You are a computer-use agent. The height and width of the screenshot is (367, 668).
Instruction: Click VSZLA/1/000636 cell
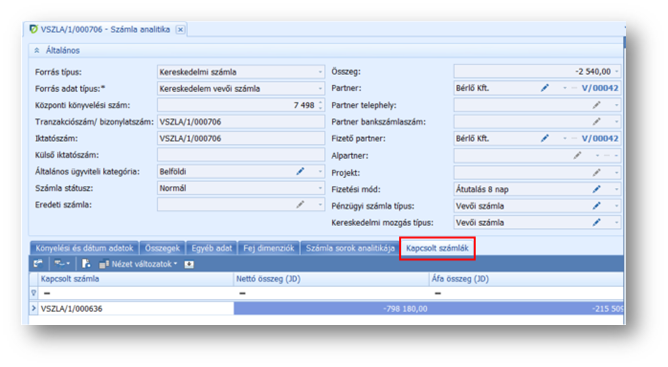[135, 309]
